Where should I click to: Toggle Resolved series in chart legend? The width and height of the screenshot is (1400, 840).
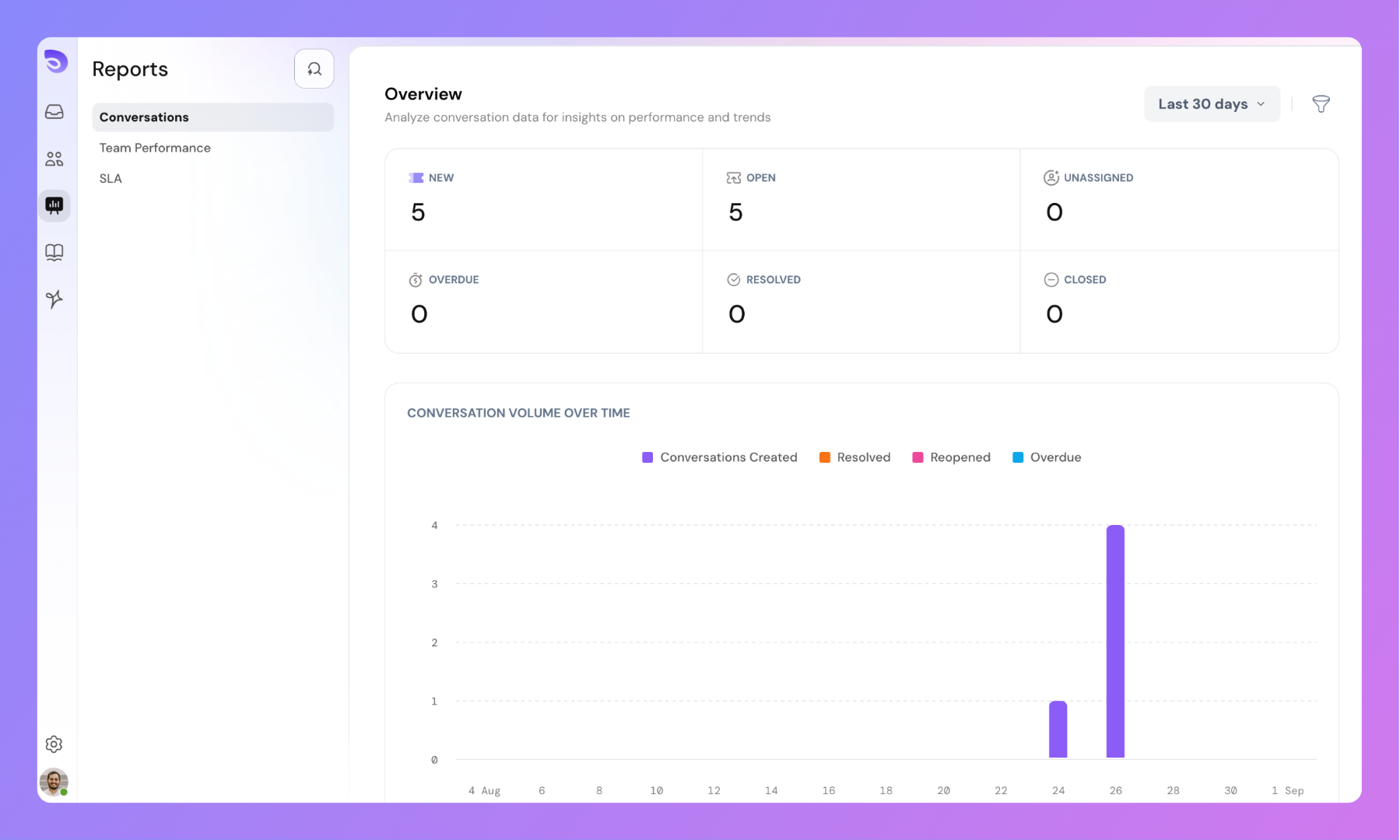[x=854, y=457]
